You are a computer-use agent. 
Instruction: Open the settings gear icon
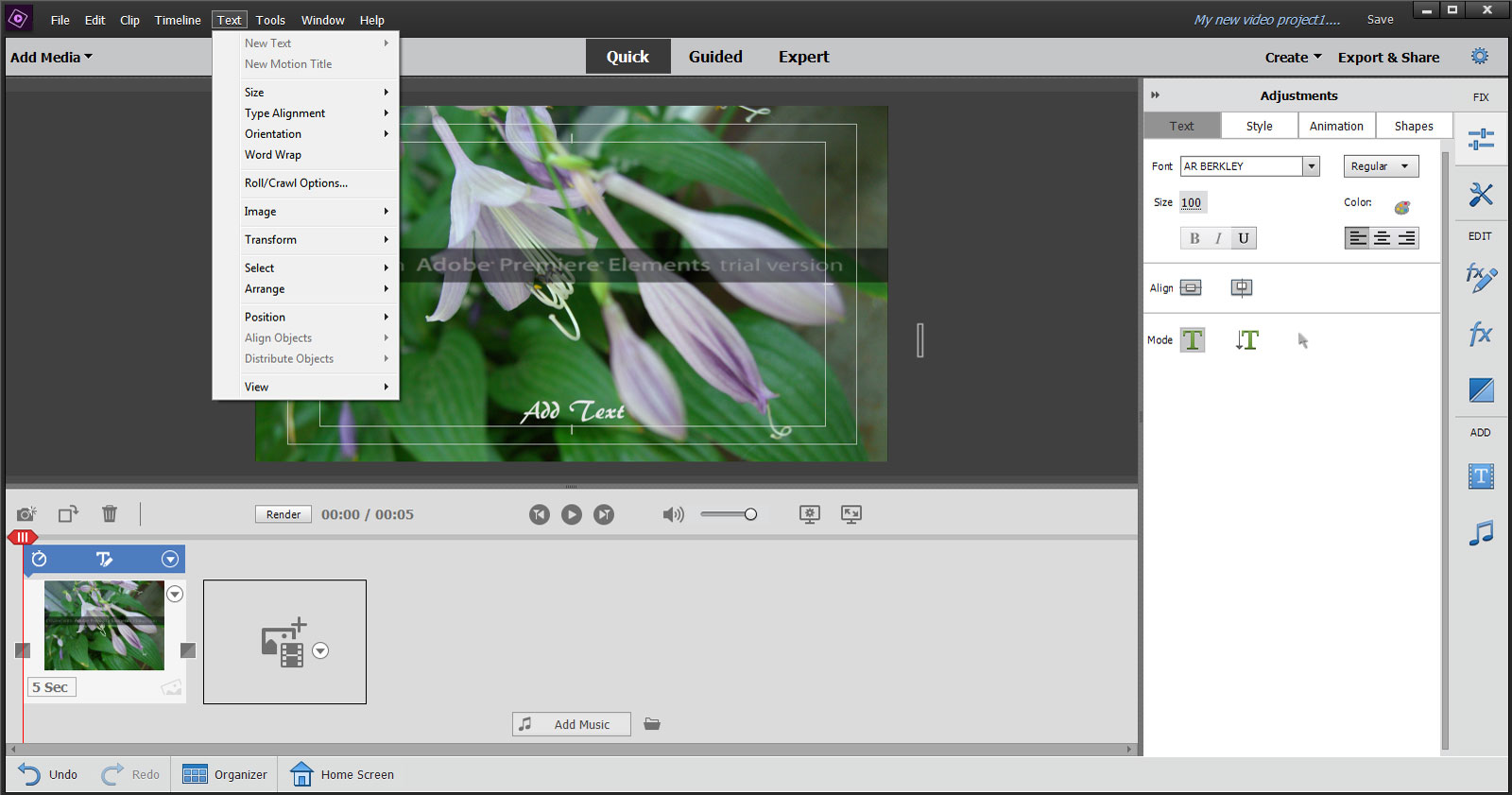point(1480,57)
